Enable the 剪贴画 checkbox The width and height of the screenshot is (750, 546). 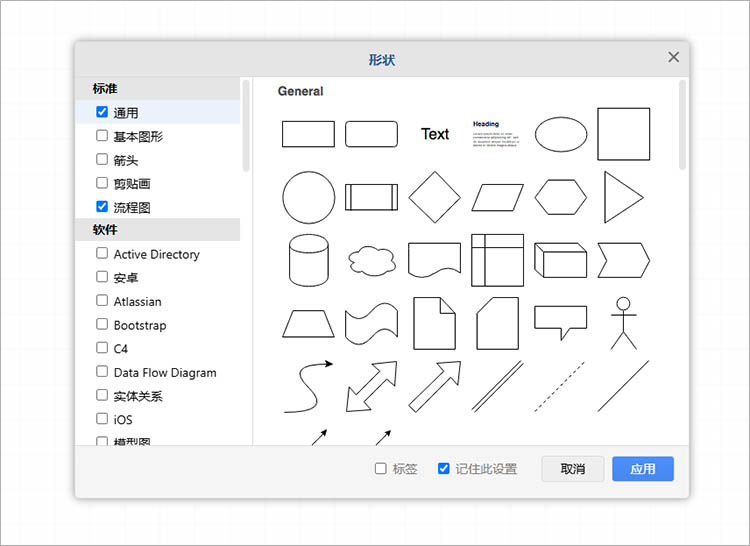(102, 183)
